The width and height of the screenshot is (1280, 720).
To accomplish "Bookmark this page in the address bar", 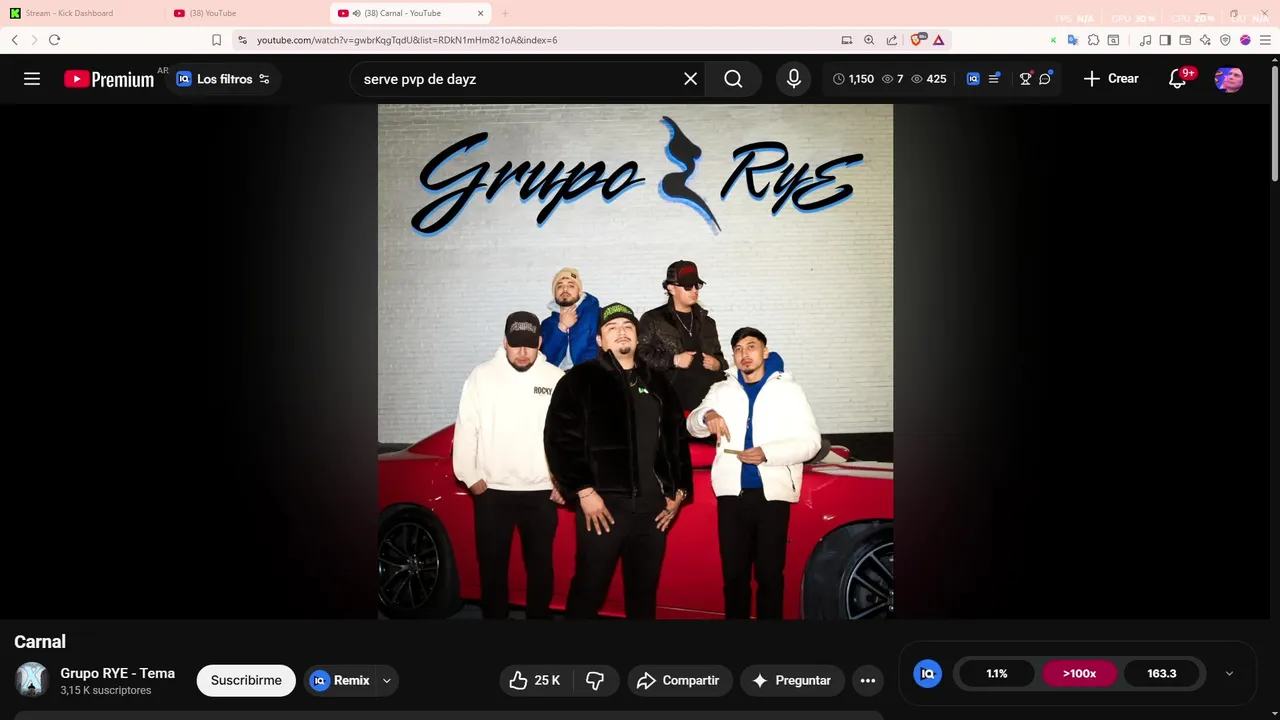I will point(216,40).
